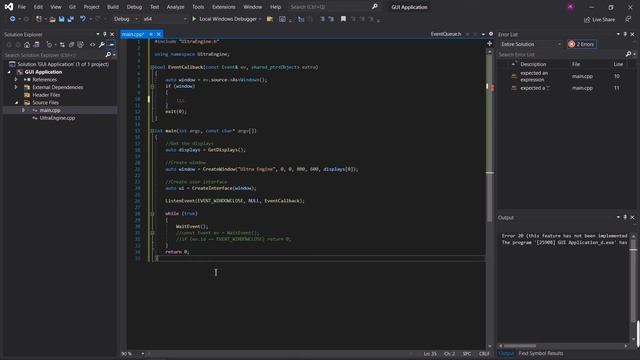Click the Solution Explorer search magnifier

click(x=108, y=55)
